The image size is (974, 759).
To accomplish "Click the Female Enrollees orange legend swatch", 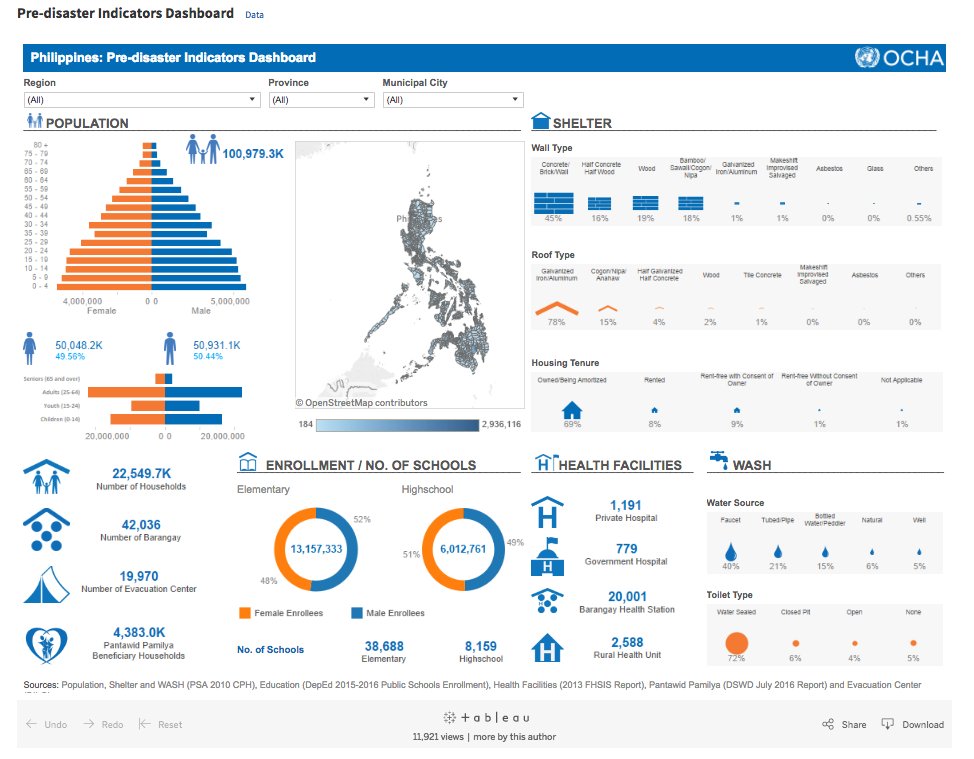I will 245,613.
